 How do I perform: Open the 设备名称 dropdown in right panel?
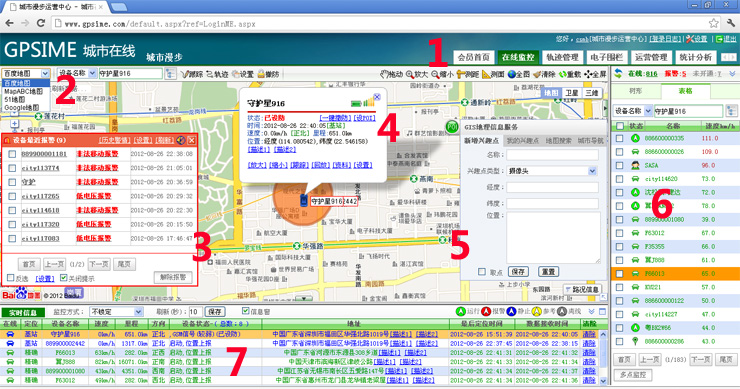[632, 111]
